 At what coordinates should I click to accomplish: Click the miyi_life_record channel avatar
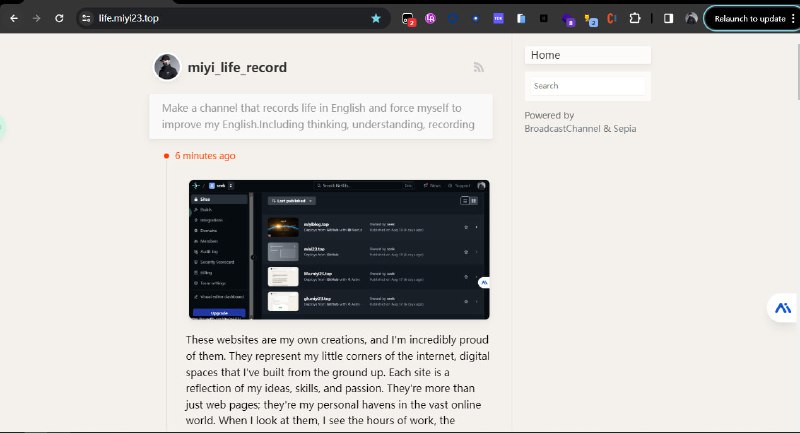pos(167,67)
